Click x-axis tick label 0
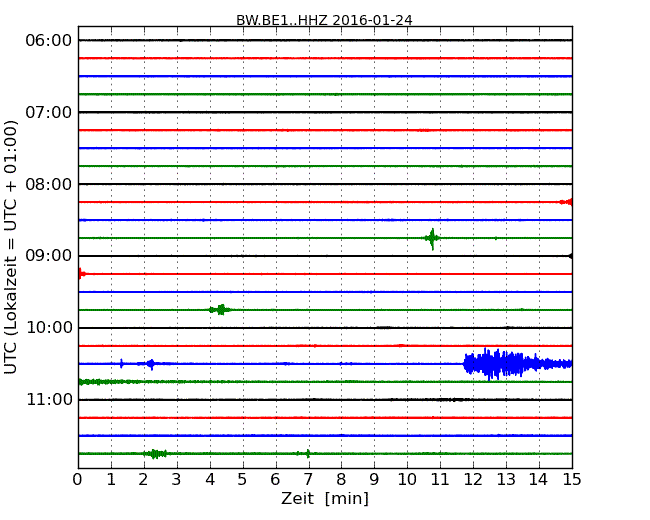Image resolution: width=650 pixels, height=520 pixels. tap(78, 480)
